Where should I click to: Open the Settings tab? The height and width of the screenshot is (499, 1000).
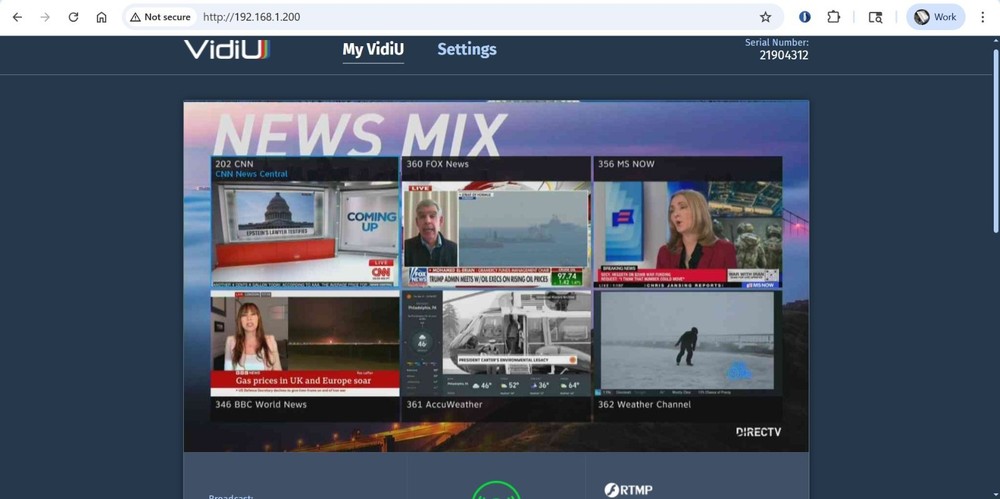pos(466,49)
